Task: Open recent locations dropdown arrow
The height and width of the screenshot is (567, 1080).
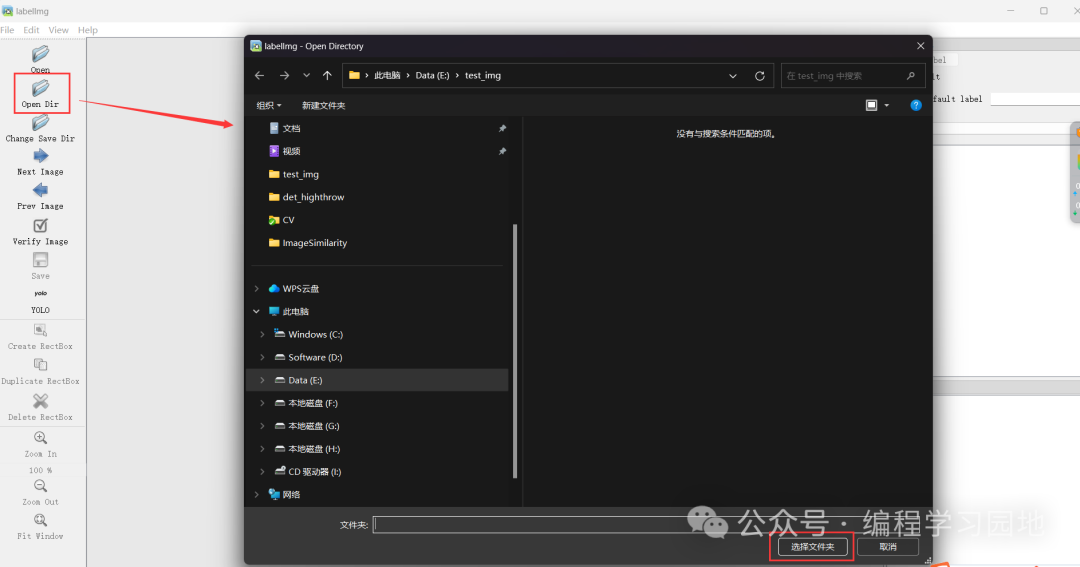Action: click(x=307, y=75)
